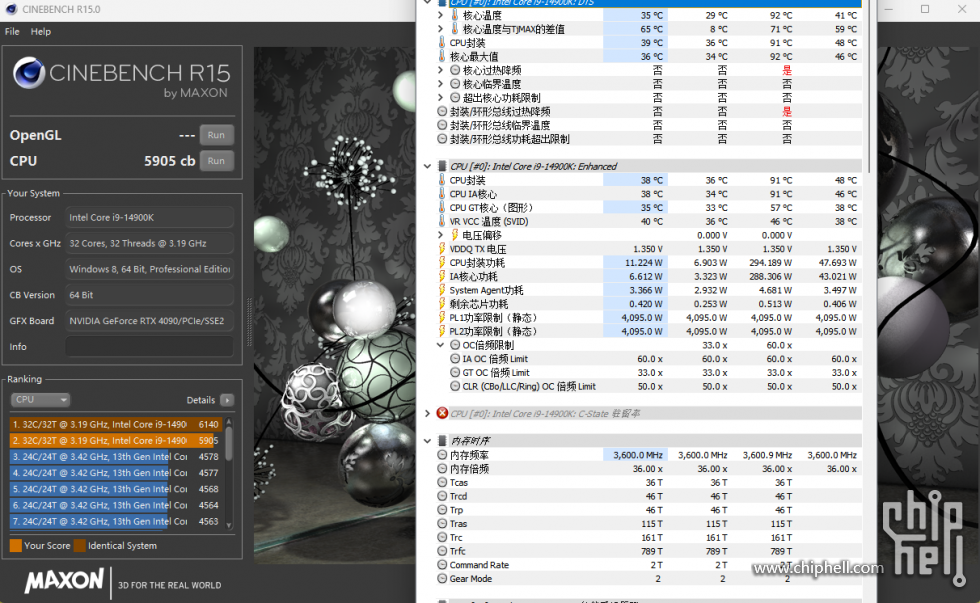Screen dimensions: 980x603
Task: Click the lightning icon beside CPU封装功耗
Action: [x=442, y=262]
